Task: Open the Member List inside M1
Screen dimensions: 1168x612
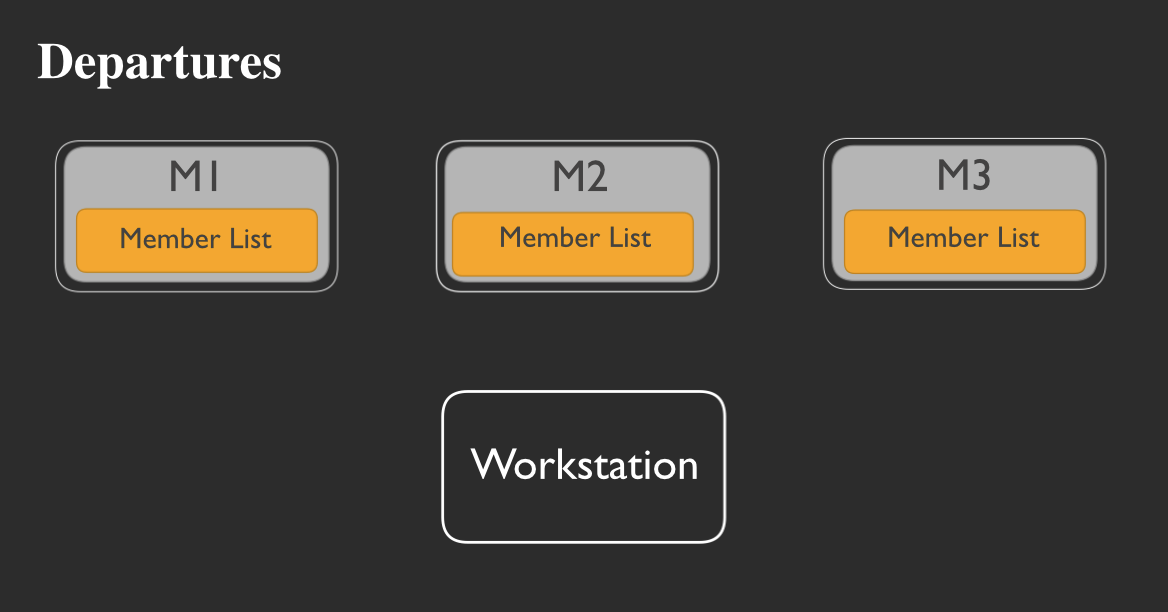Action: [196, 239]
